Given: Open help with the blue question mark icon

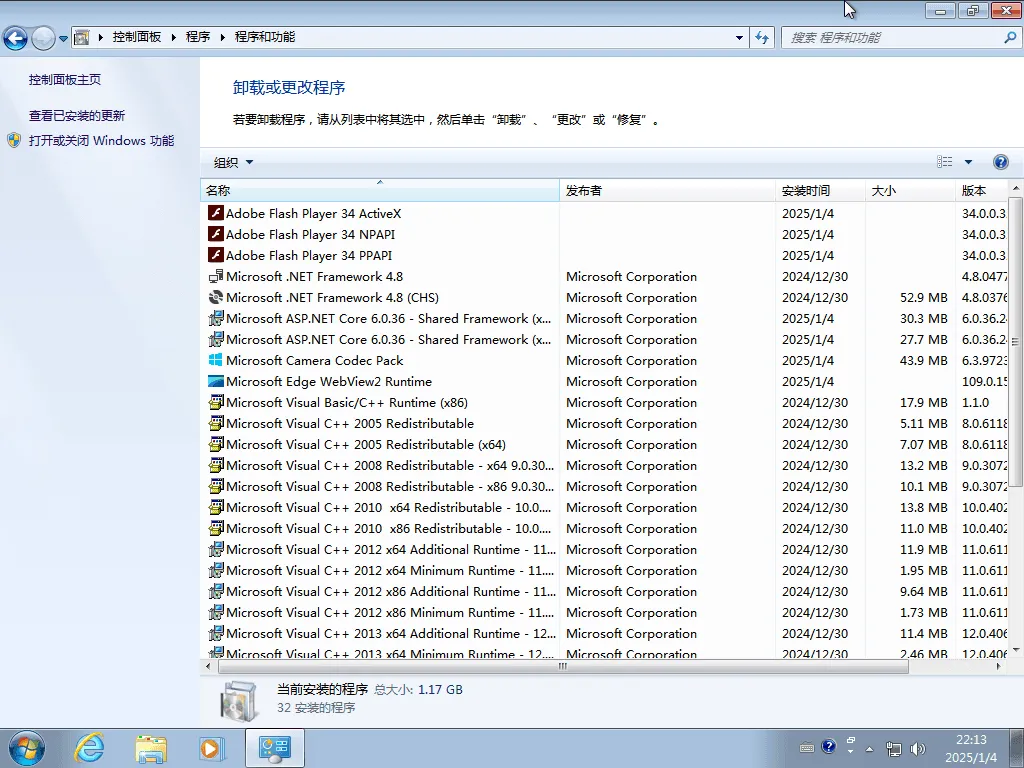Looking at the screenshot, I should coord(1000,162).
